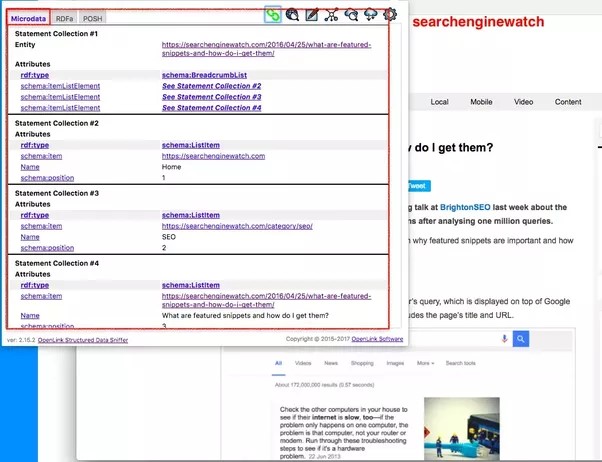
Task: Click the network graph icon in sniffer toolbar
Action: click(332, 15)
